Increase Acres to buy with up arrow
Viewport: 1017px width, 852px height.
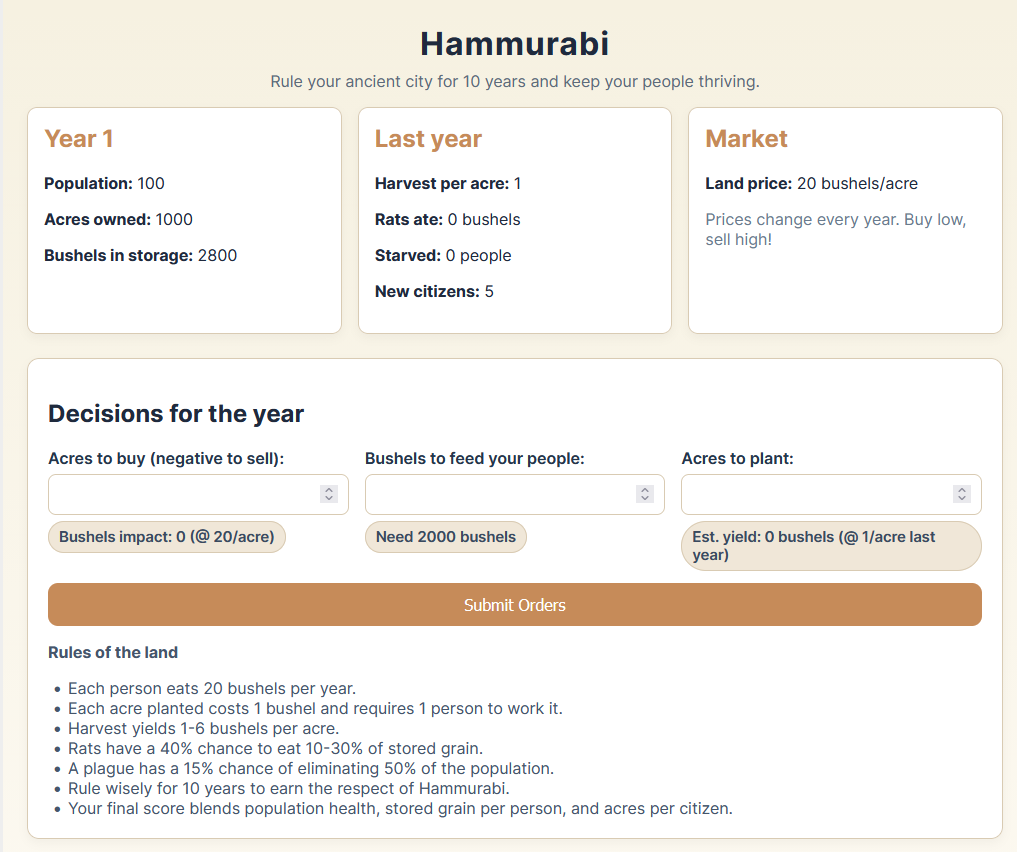(x=329, y=490)
